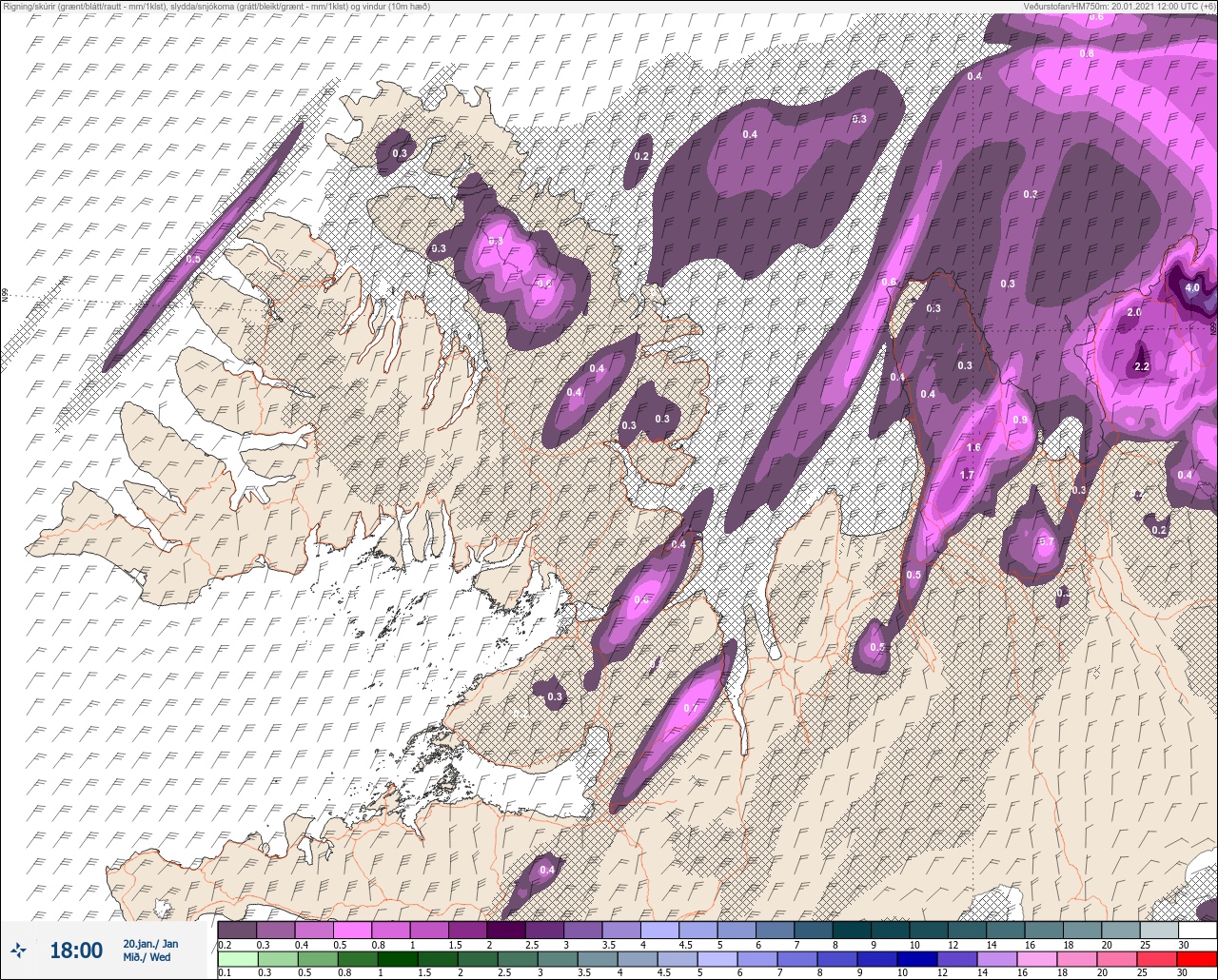
Task: Click the 0.9 precipitation value on the map
Action: pos(1020,420)
